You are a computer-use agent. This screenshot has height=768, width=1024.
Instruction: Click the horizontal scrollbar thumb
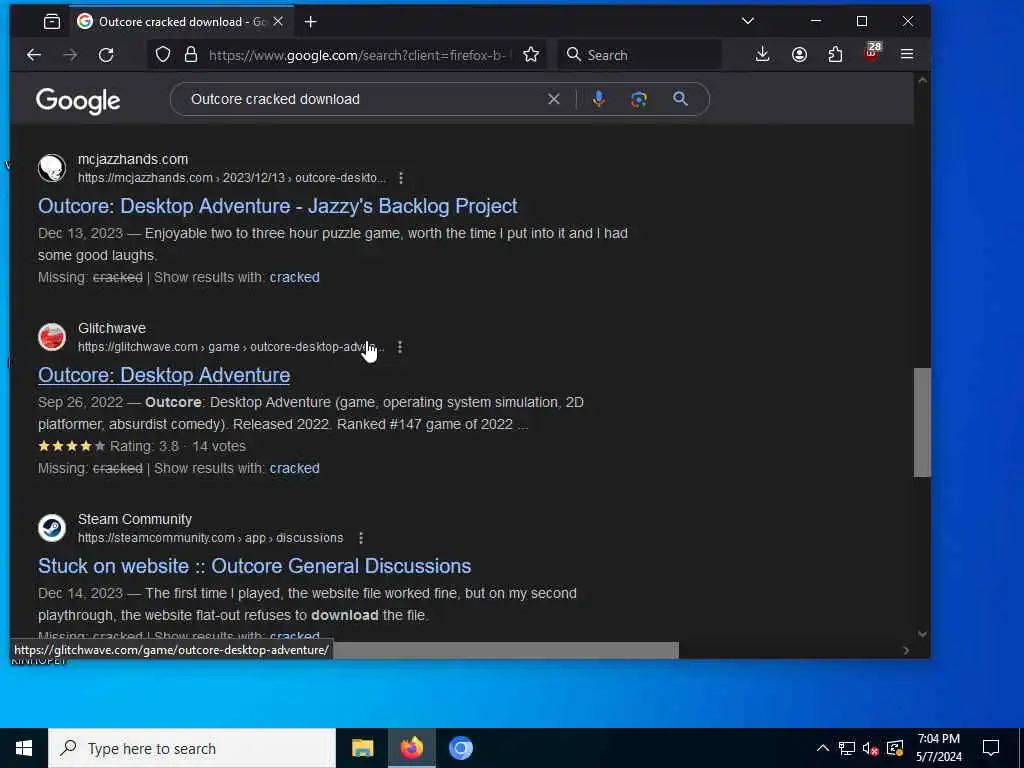(x=506, y=650)
